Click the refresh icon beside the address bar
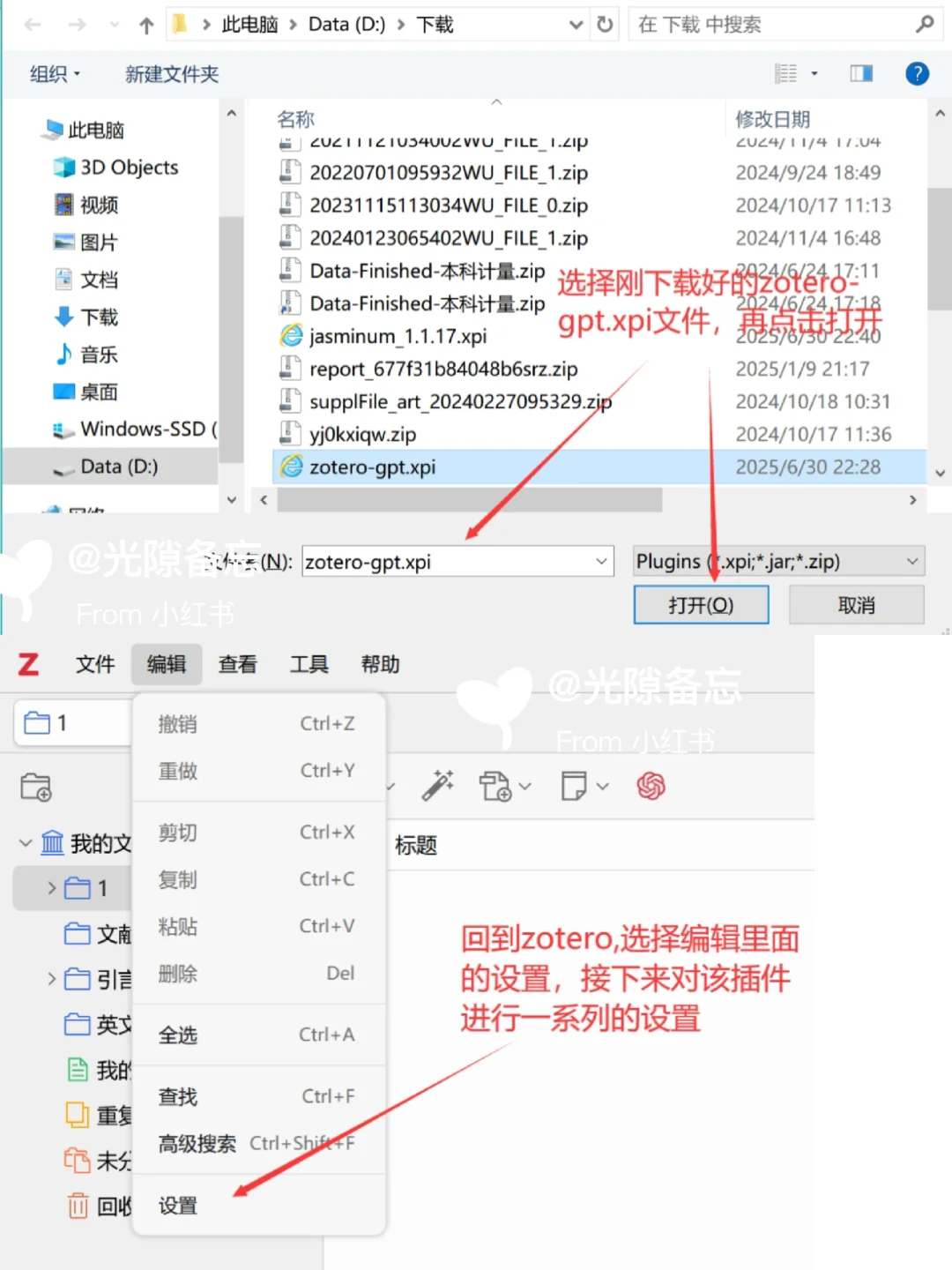 (605, 24)
